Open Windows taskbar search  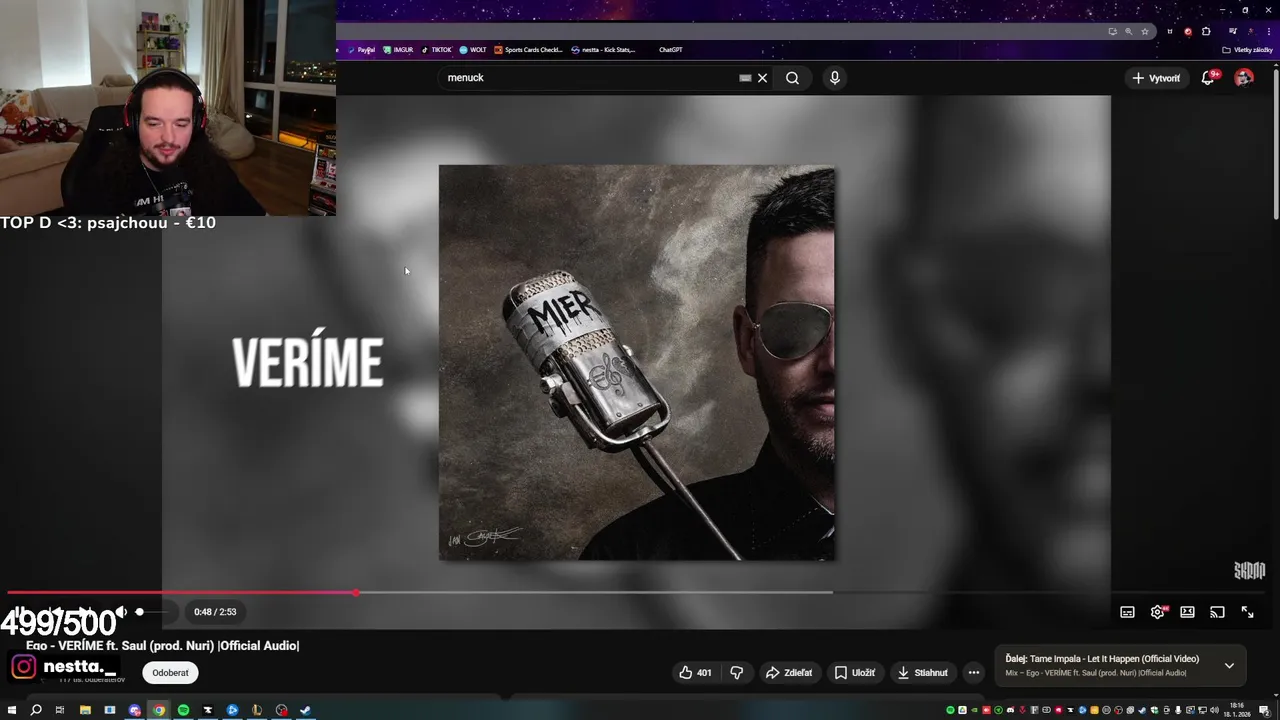(36, 710)
